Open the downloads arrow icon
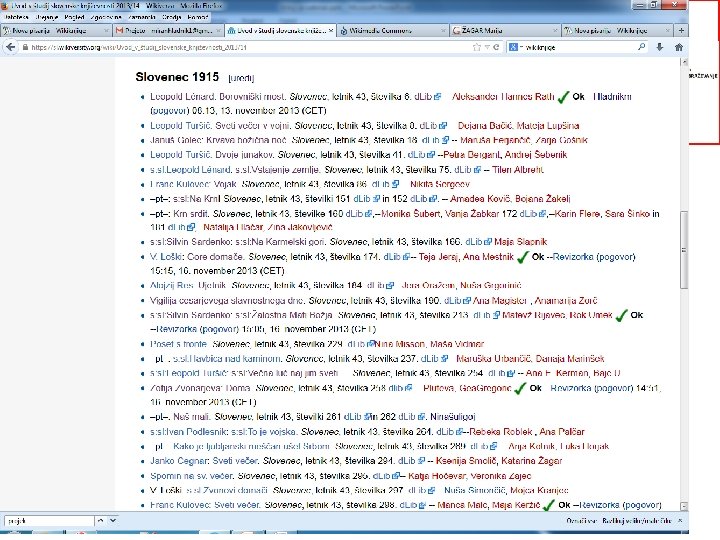 [x=660, y=47]
